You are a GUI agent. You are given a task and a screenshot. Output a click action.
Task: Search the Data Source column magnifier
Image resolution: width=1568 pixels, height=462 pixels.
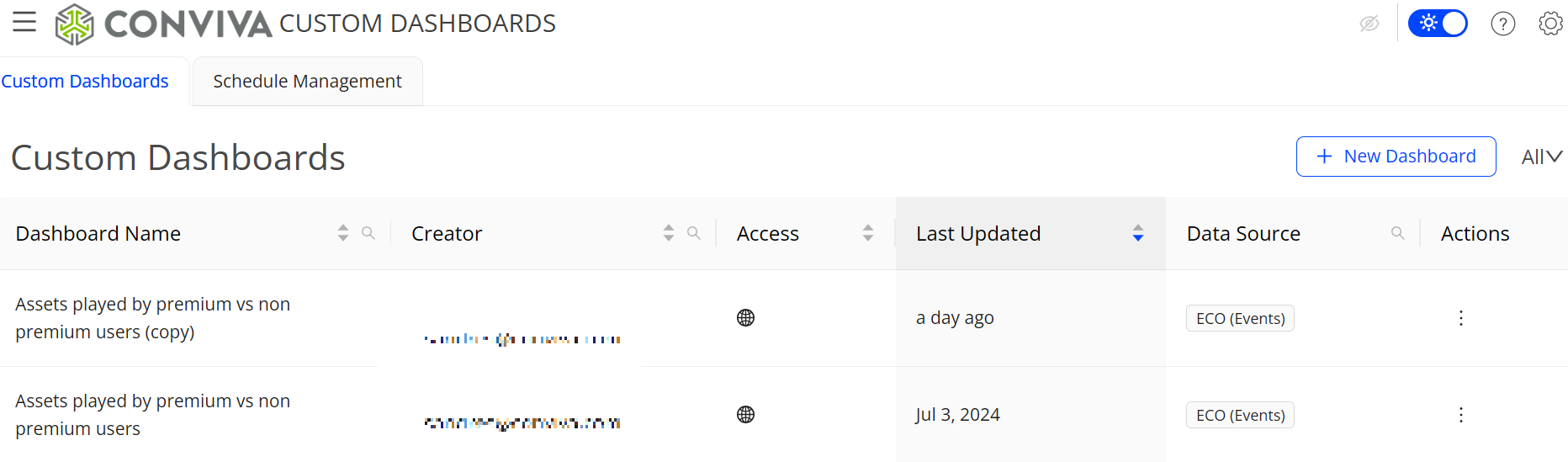tap(1398, 233)
